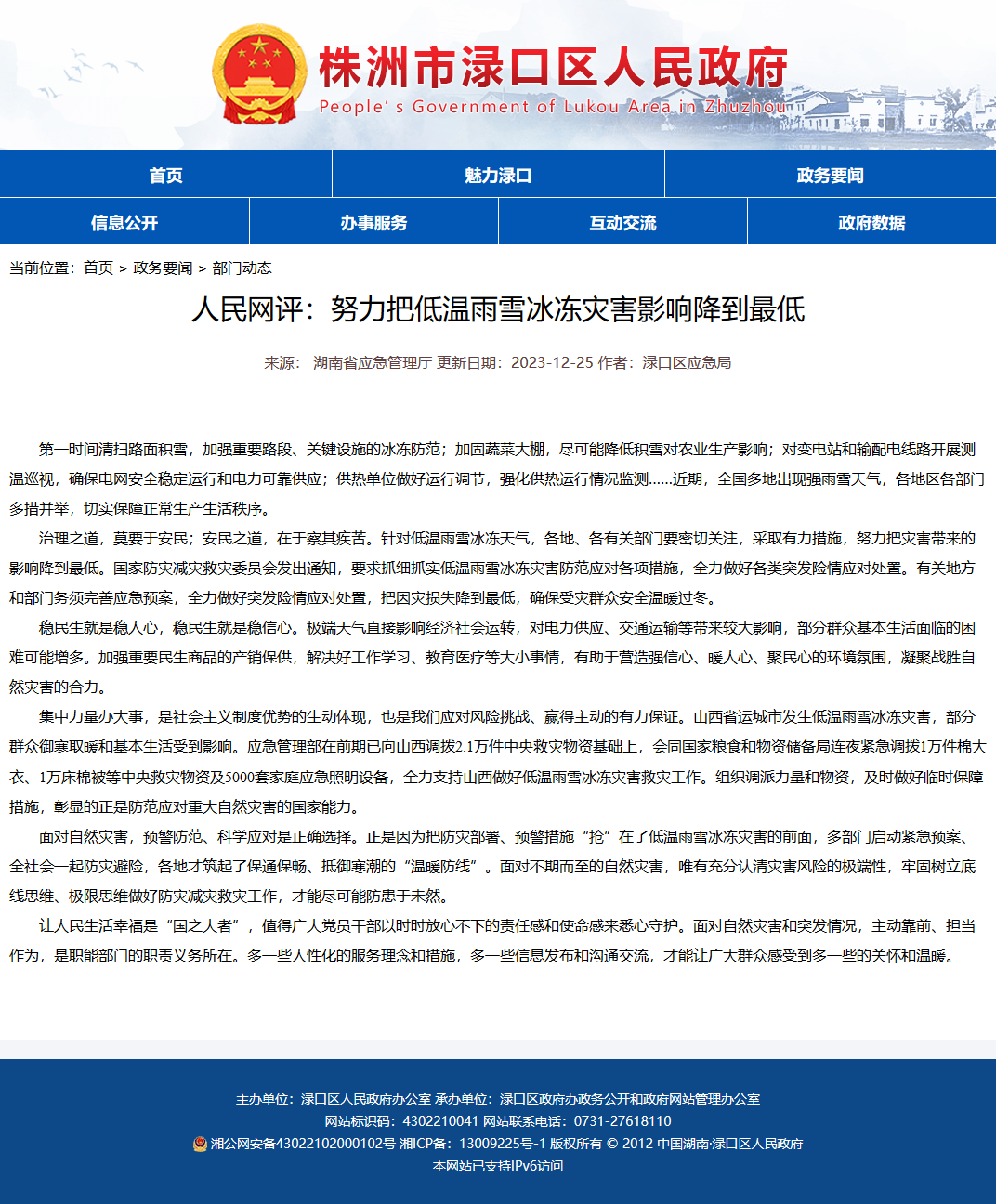Open 互动交流 section

click(x=622, y=222)
